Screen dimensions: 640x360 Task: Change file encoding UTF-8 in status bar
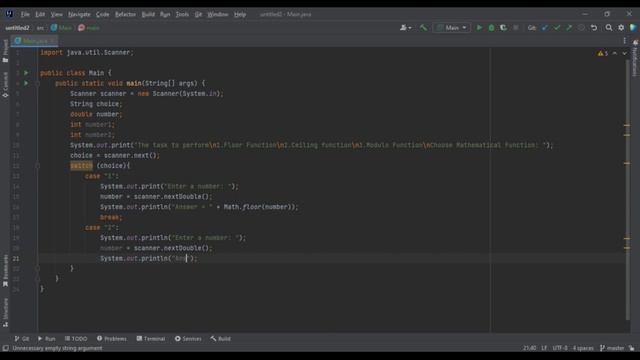point(560,348)
